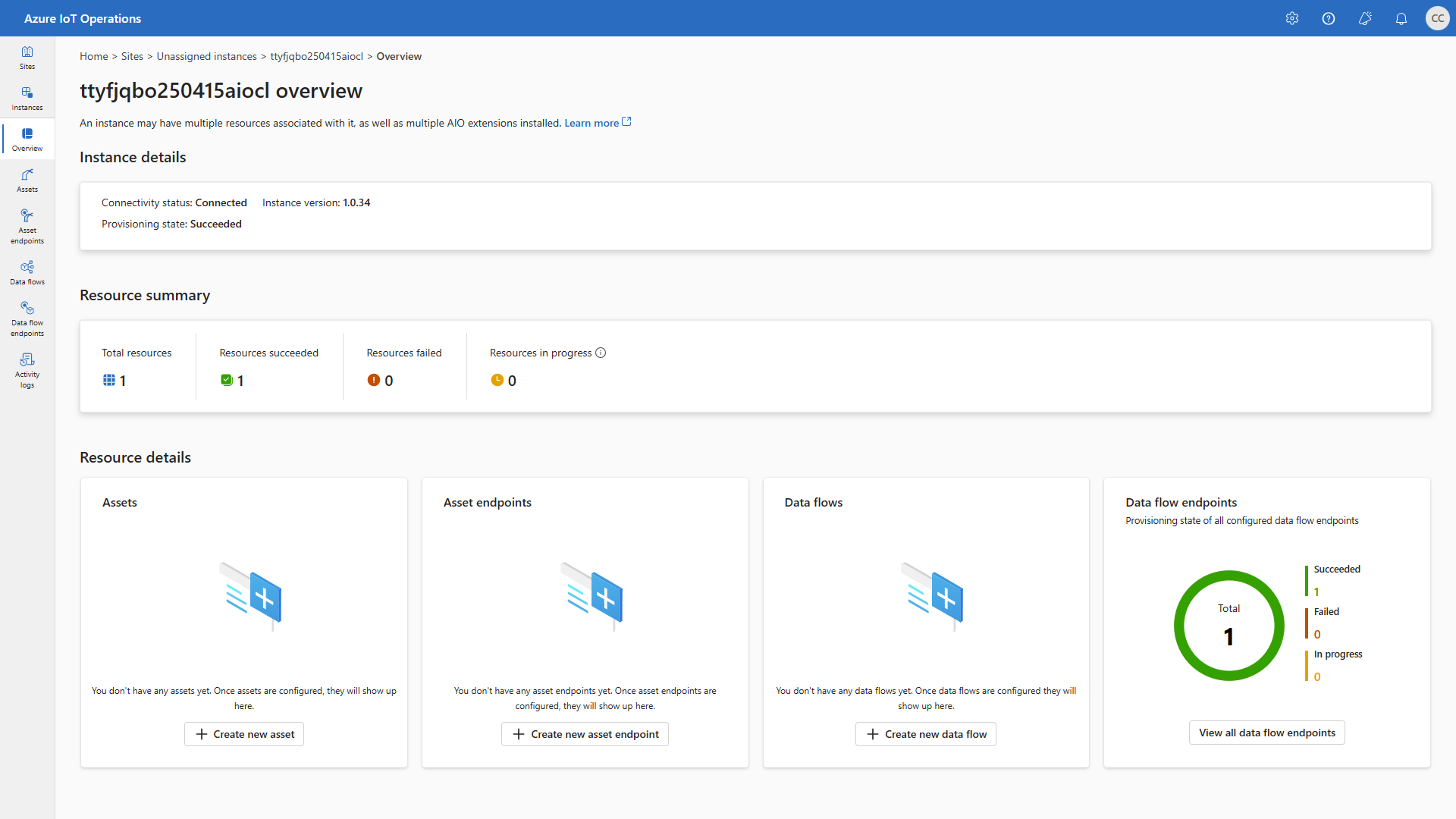
Task: Click the Data flow endpoints card heading
Action: pos(1181,502)
